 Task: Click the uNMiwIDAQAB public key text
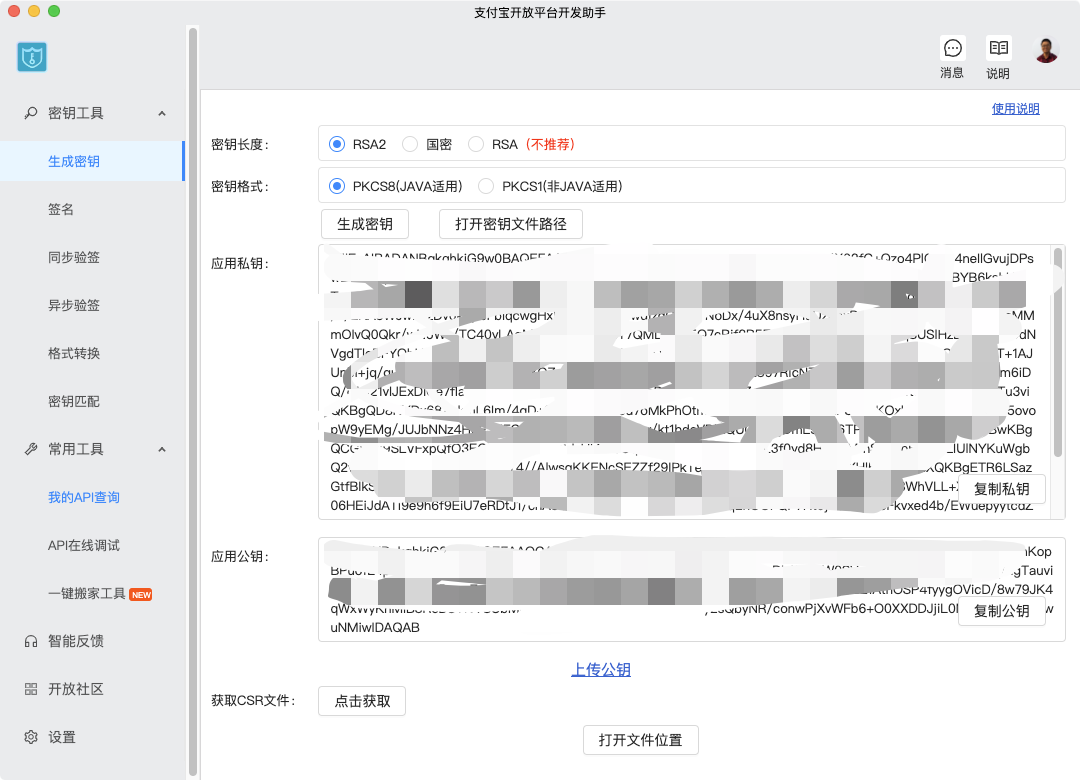(x=375, y=628)
